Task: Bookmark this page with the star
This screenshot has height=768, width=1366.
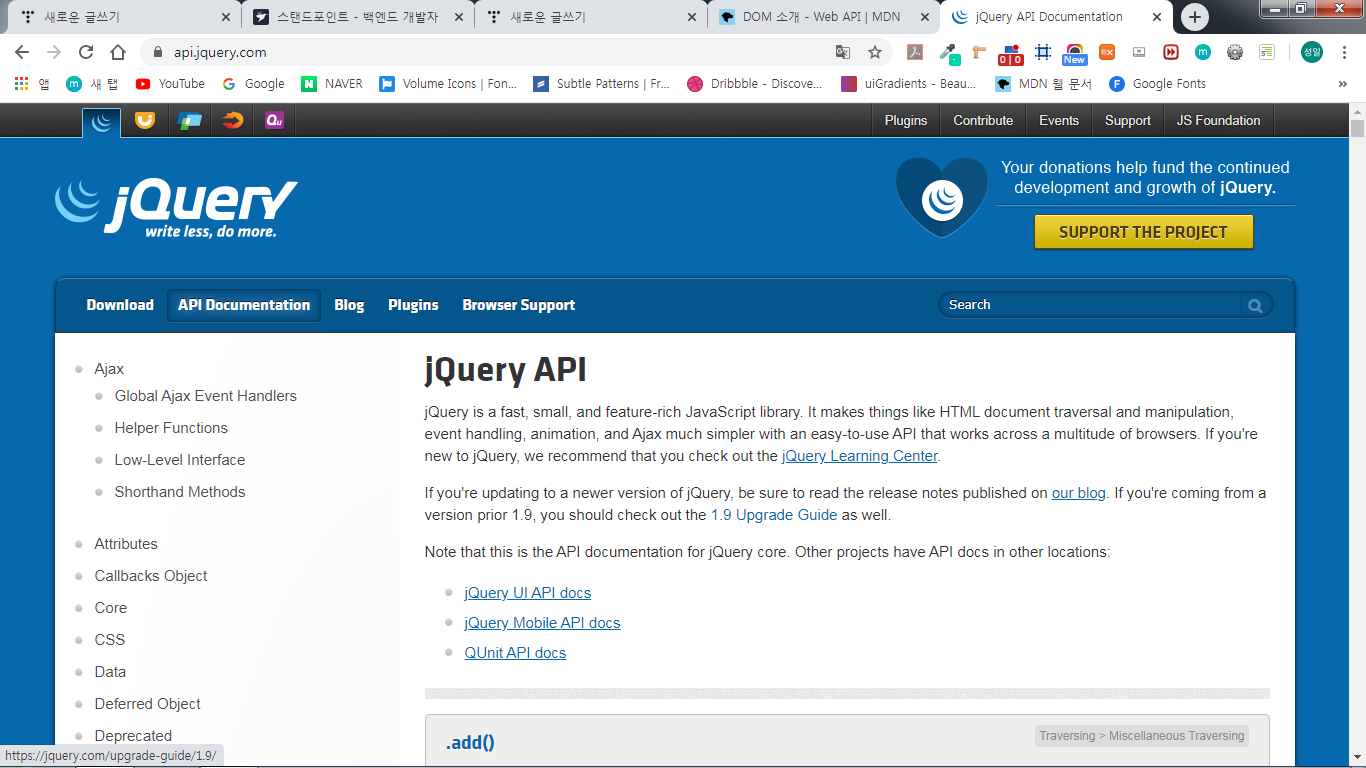Action: point(875,52)
